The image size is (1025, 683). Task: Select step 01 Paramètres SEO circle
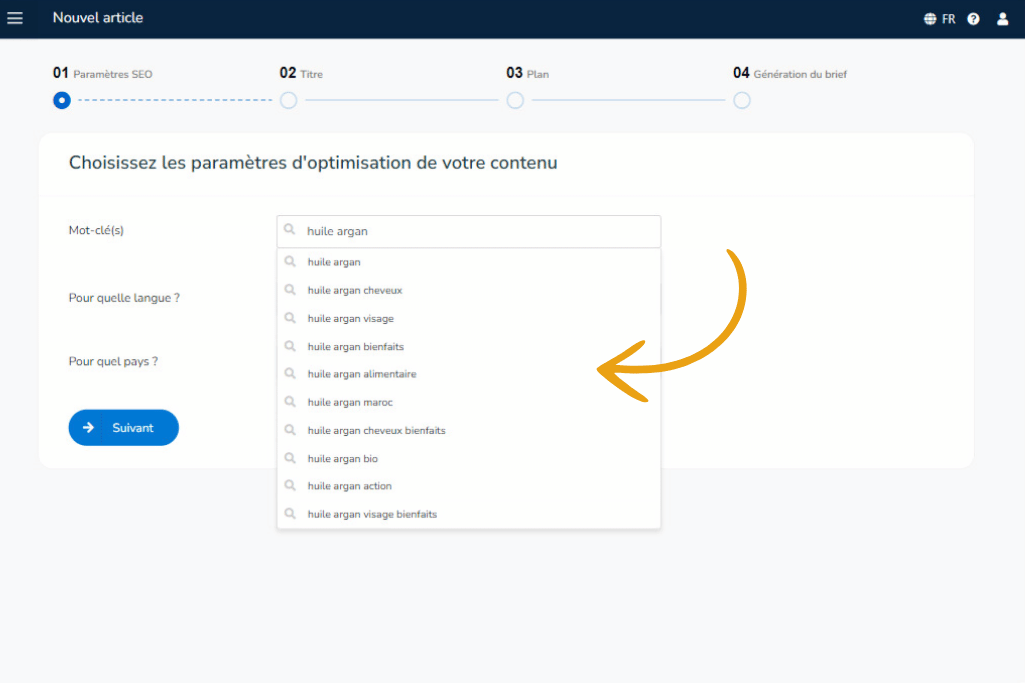click(61, 100)
